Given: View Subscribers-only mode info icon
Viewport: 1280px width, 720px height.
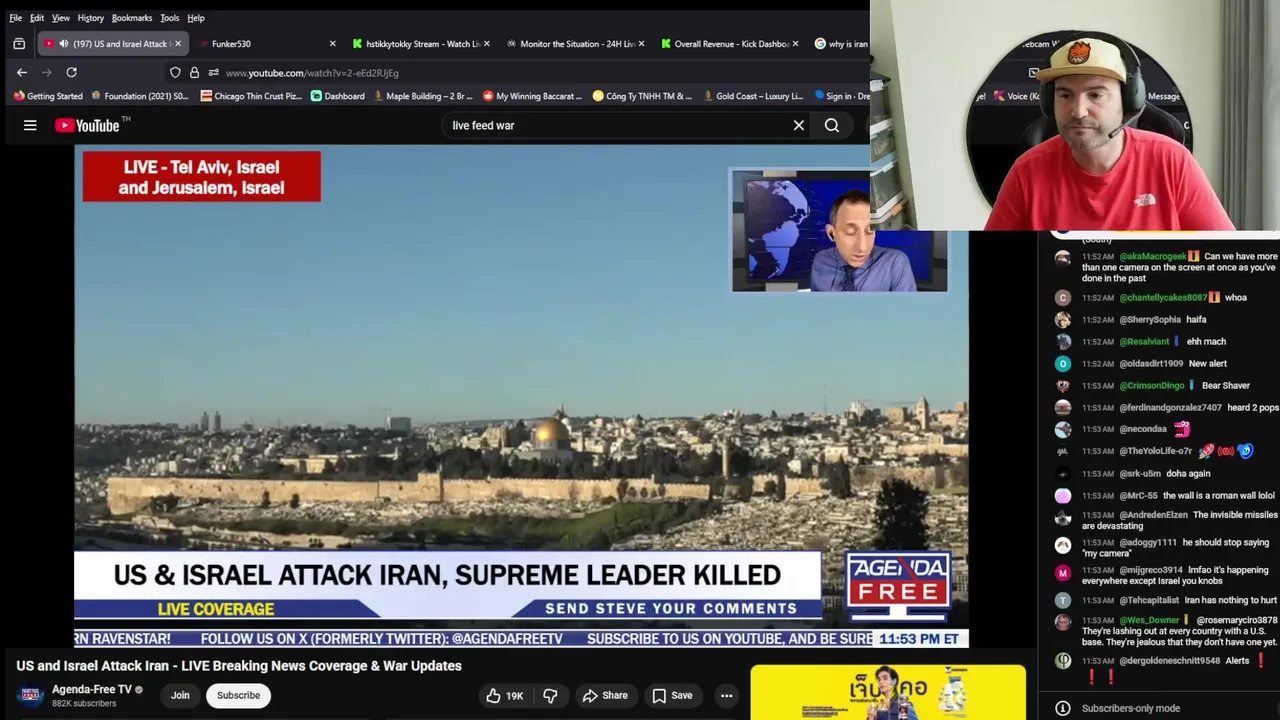Looking at the screenshot, I should 1062,708.
